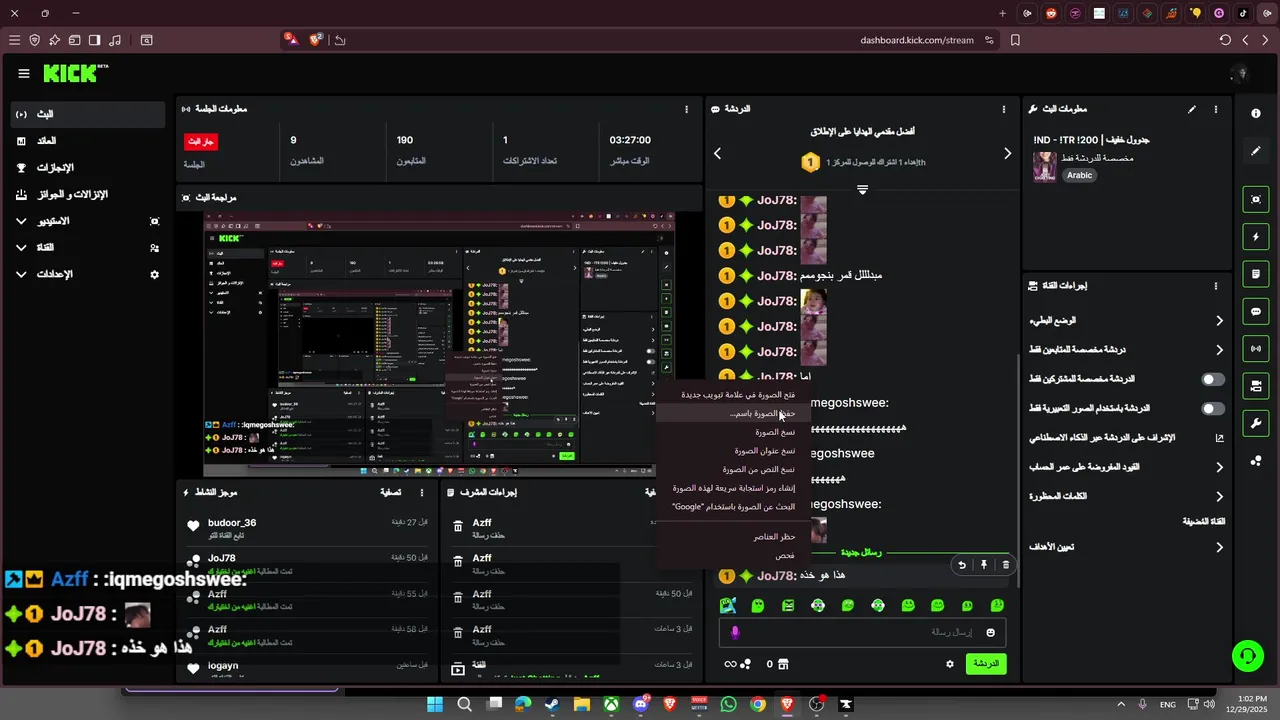Image resolution: width=1280 pixels, height=720 pixels.
Task: Pin the hovered JoJ78 chat message
Action: click(984, 565)
